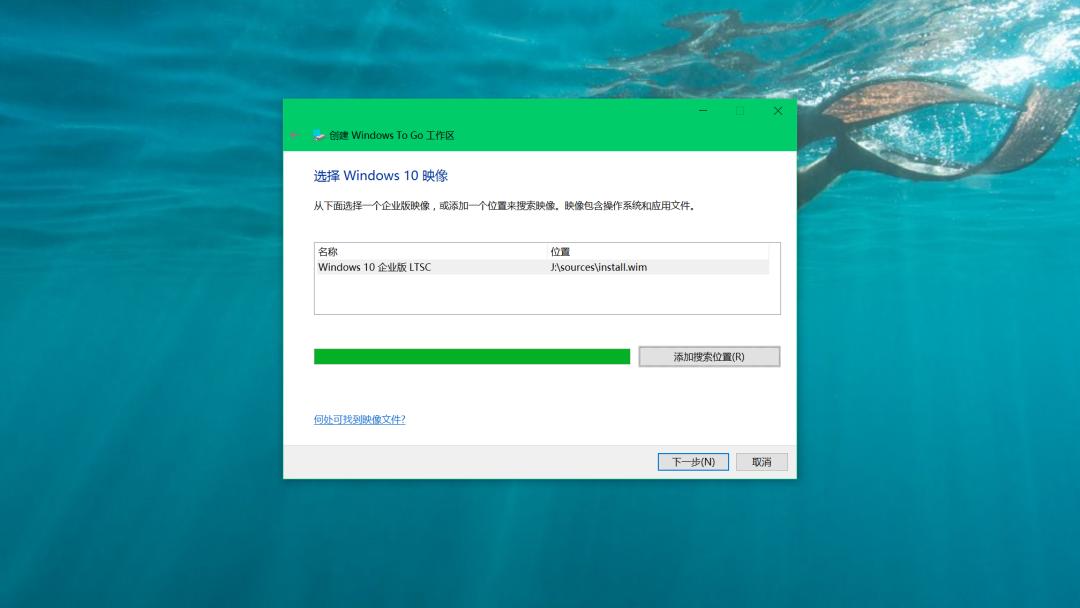The width and height of the screenshot is (1080, 608).
Task: Click the 选择 Windows 10 映像 heading
Action: (383, 175)
